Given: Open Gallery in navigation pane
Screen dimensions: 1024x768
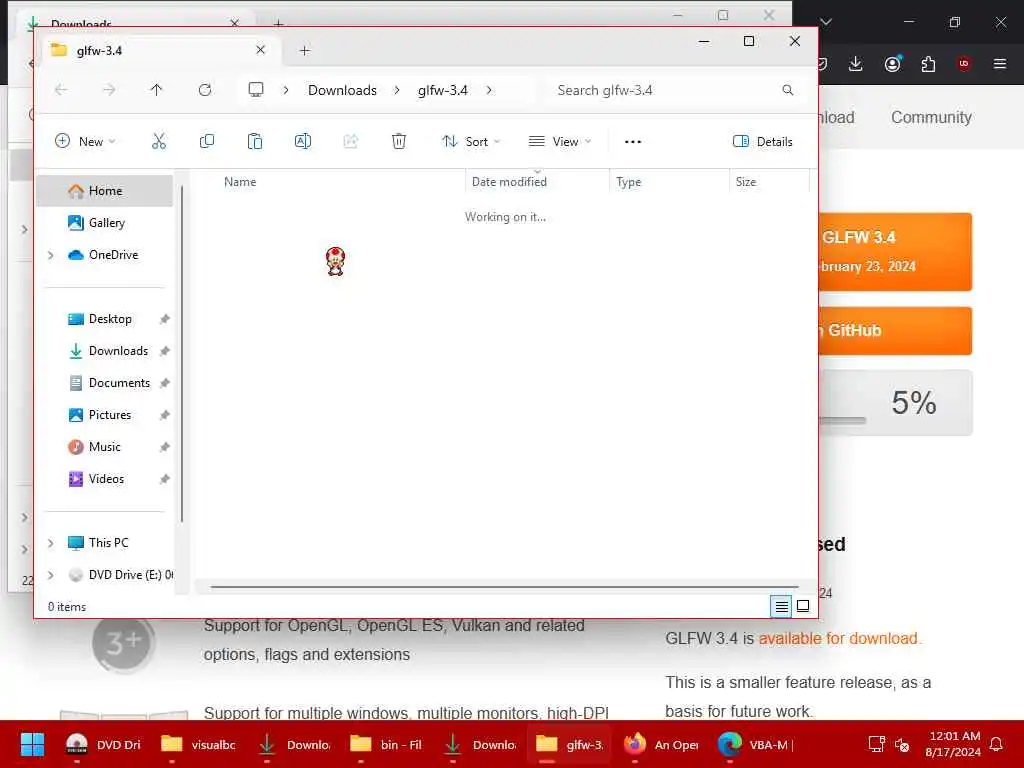Looking at the screenshot, I should click(x=104, y=223).
